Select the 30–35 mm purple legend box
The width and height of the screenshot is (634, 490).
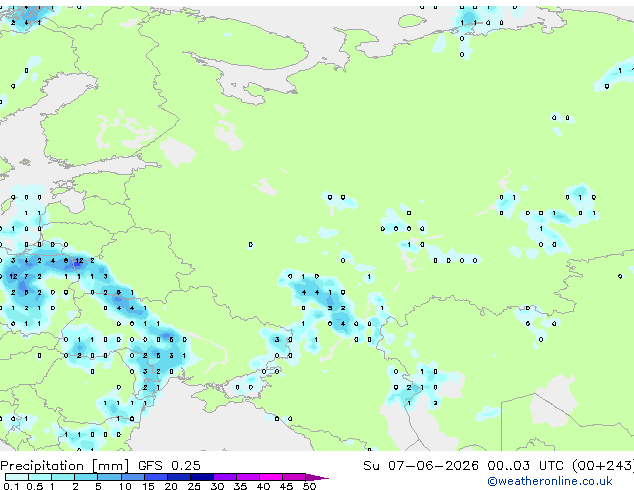225,477
